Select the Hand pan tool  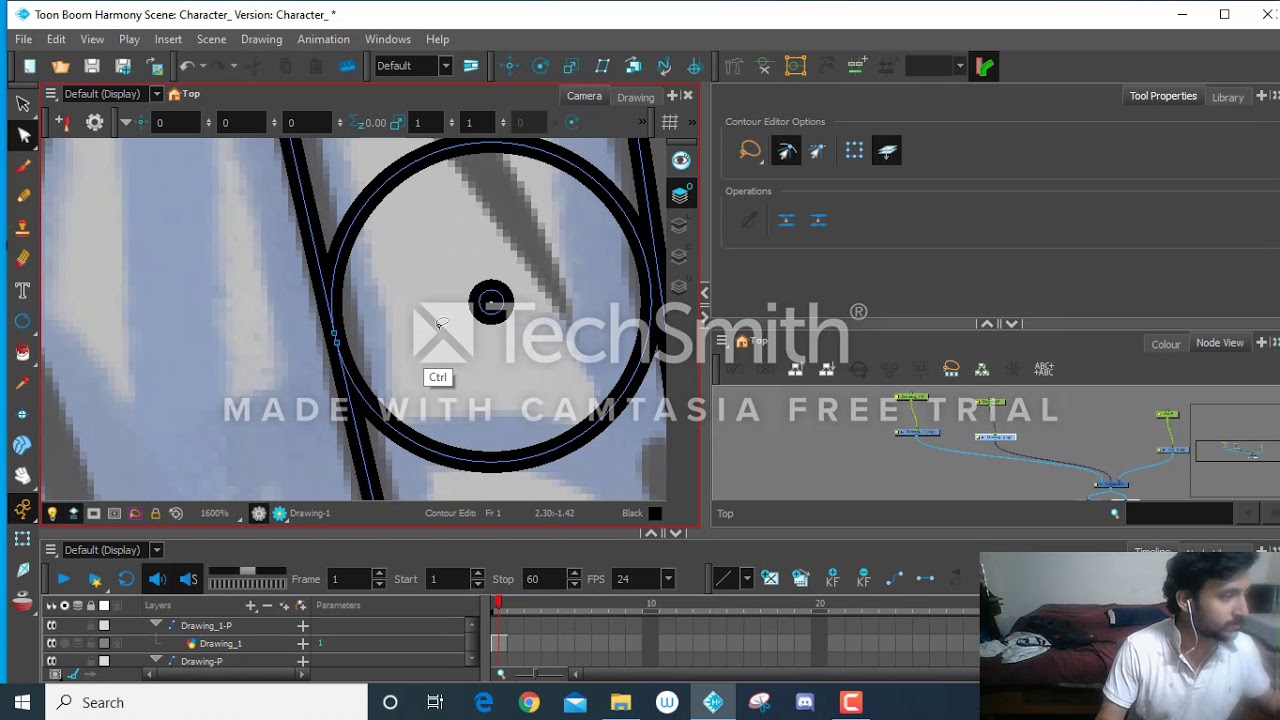(x=23, y=476)
